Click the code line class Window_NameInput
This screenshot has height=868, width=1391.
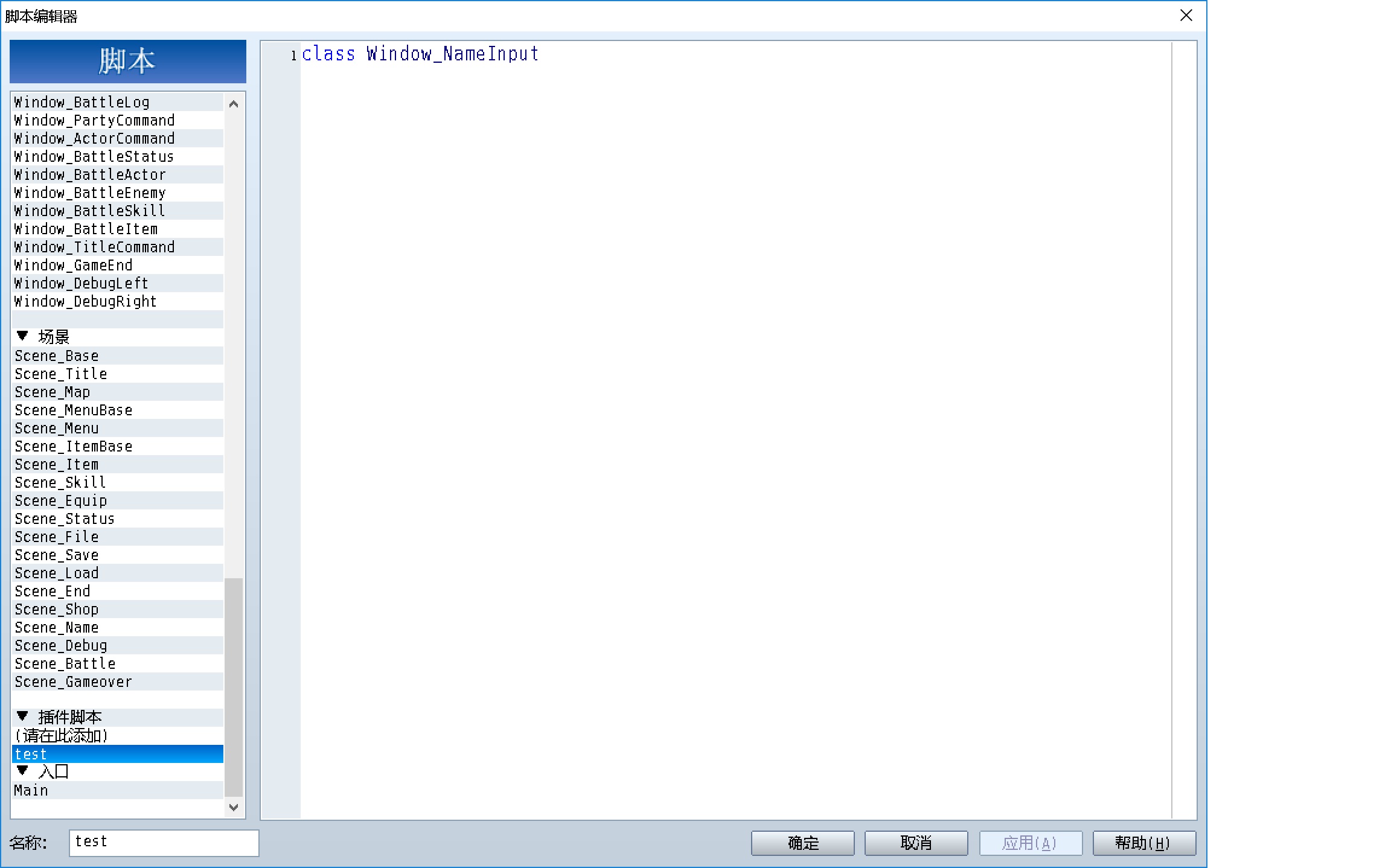[420, 54]
